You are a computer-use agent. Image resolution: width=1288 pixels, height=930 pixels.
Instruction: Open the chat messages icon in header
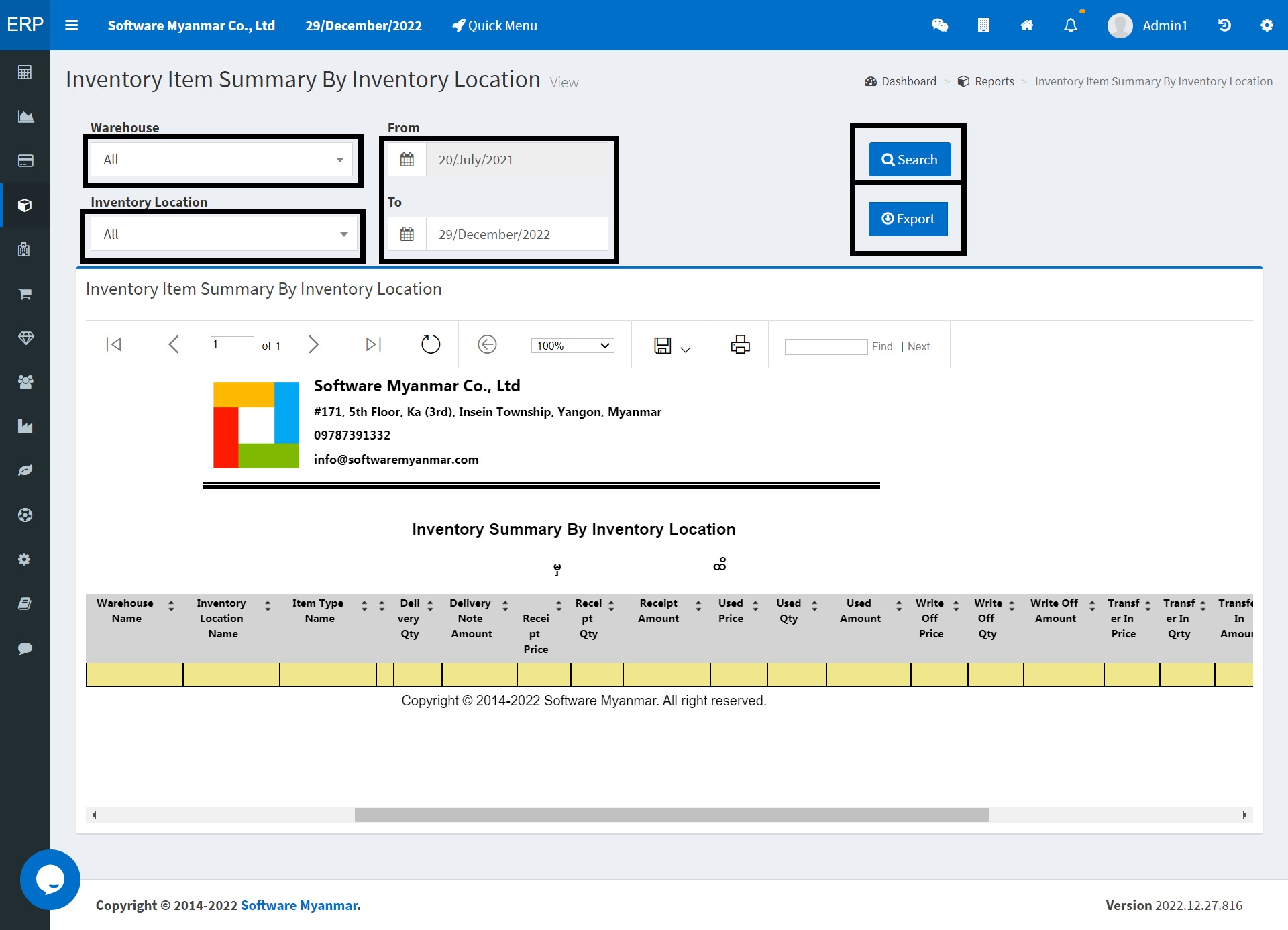[940, 25]
